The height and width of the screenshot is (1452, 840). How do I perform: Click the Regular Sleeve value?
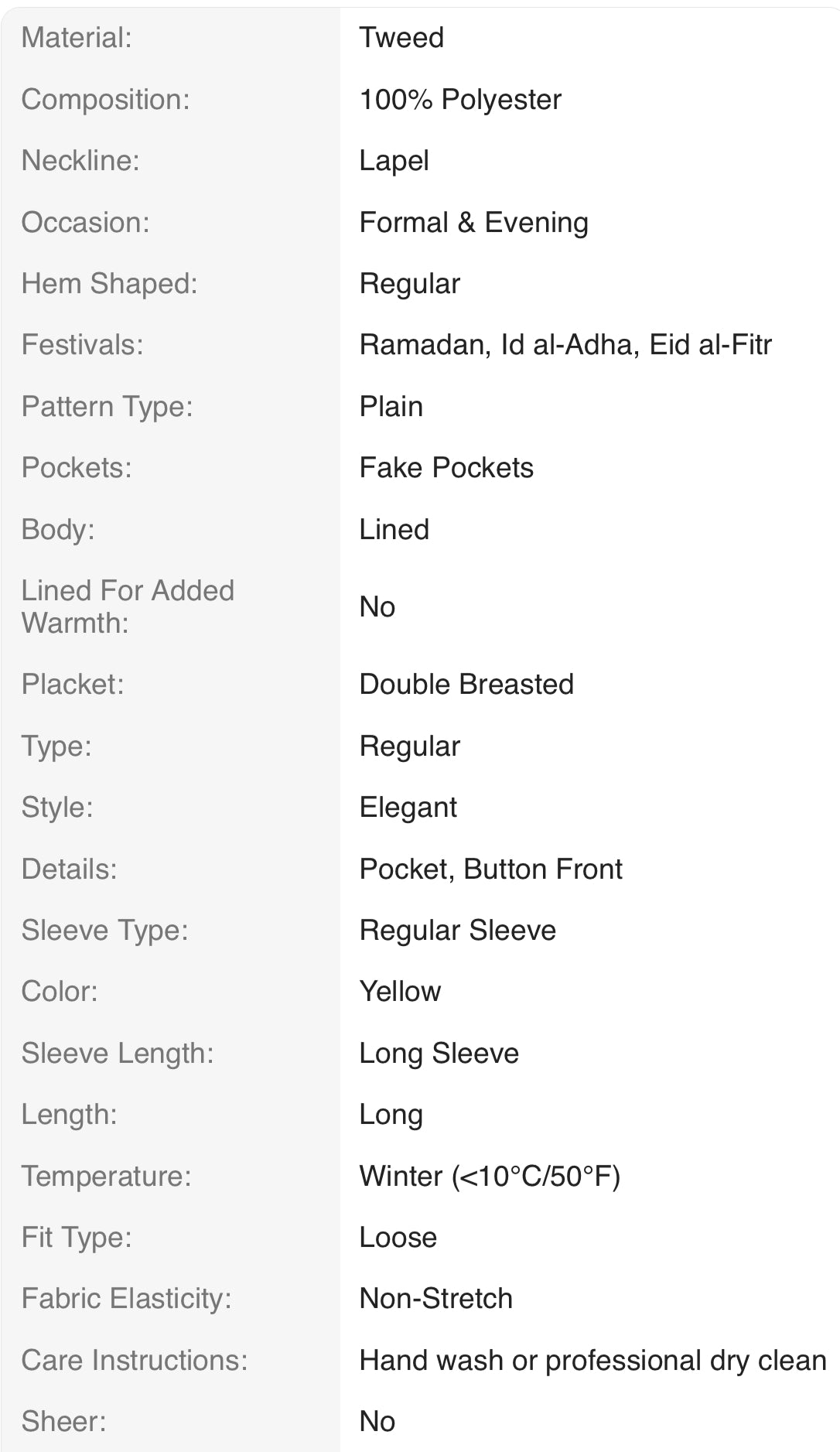click(457, 931)
